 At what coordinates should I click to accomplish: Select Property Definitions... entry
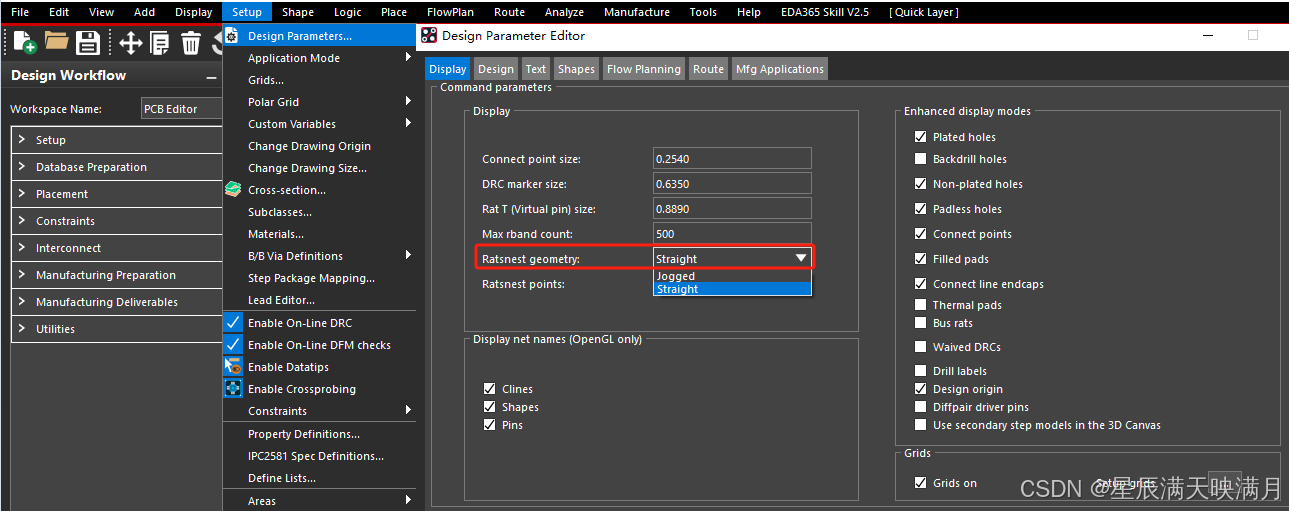[319, 434]
